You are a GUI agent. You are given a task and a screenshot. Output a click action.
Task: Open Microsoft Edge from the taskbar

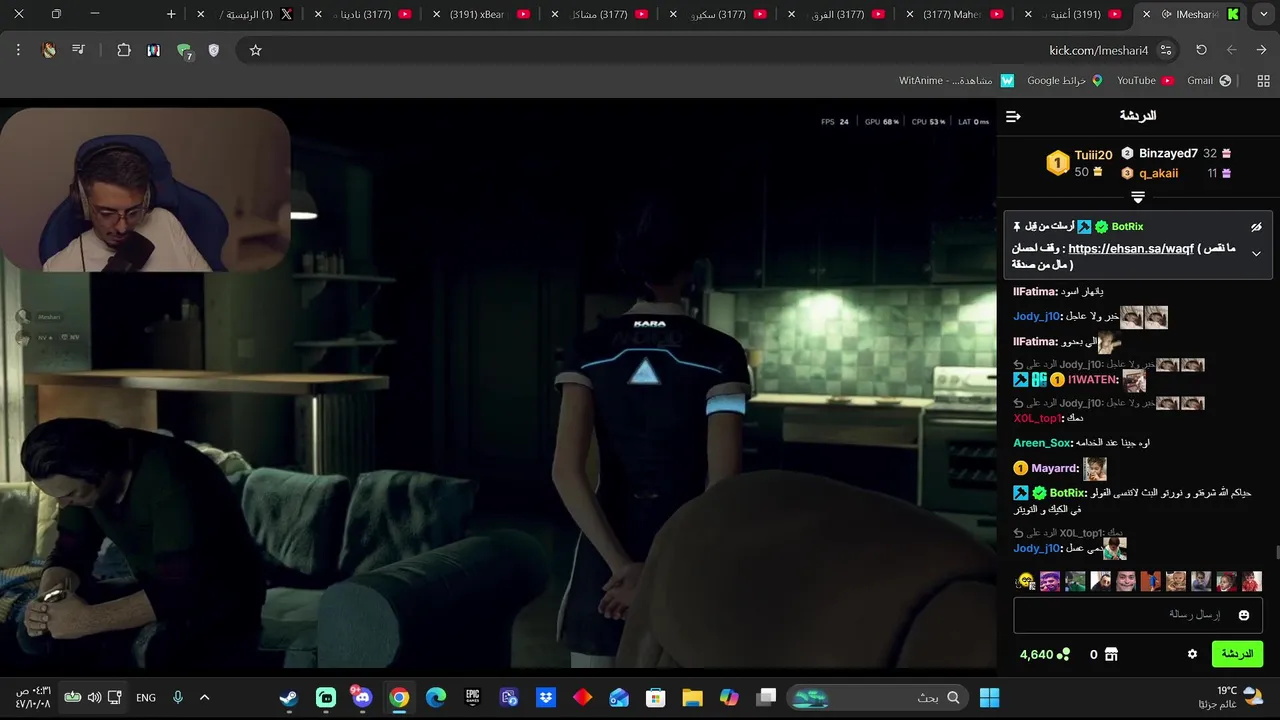click(436, 697)
